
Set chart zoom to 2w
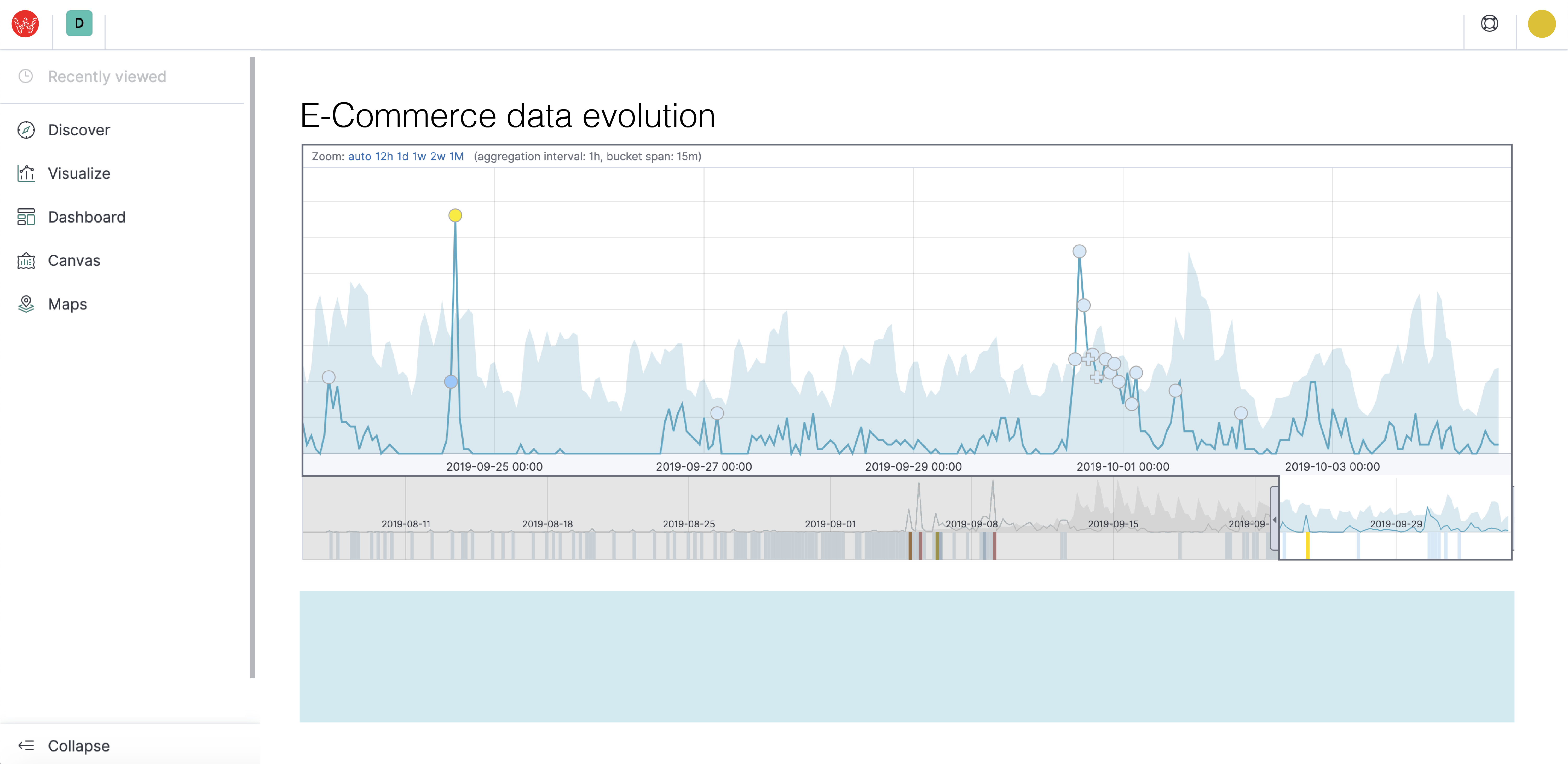(438, 156)
